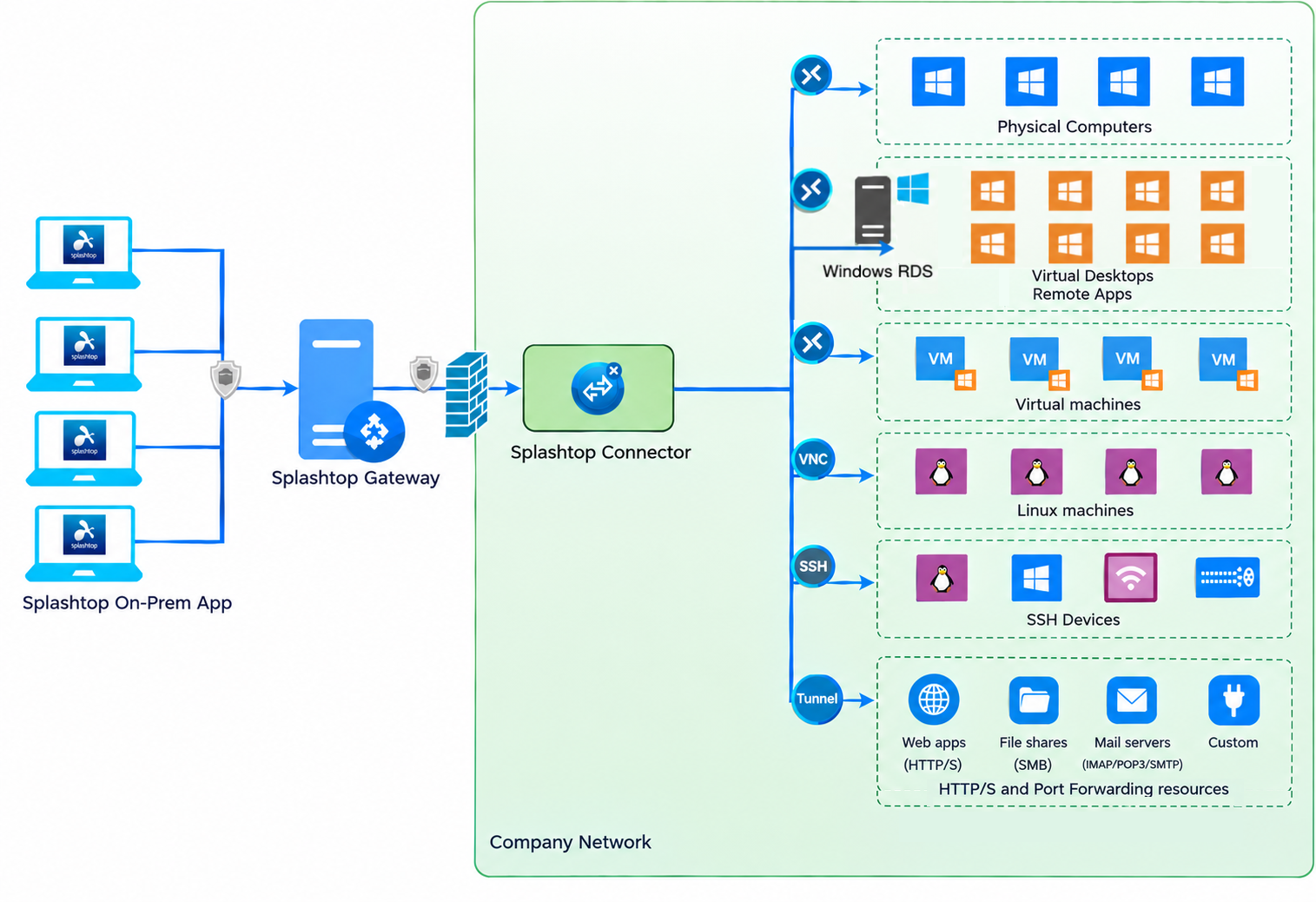Click the Splashtop Connector green box icon
The width and height of the screenshot is (1316, 902).
point(598,388)
